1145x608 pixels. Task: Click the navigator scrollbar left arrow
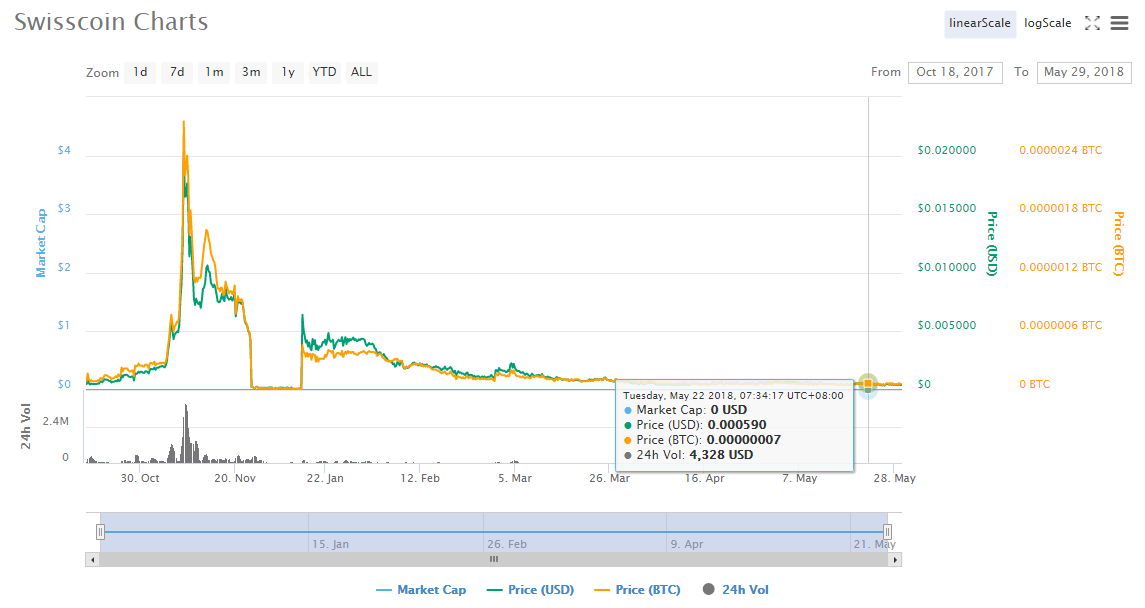click(x=92, y=560)
